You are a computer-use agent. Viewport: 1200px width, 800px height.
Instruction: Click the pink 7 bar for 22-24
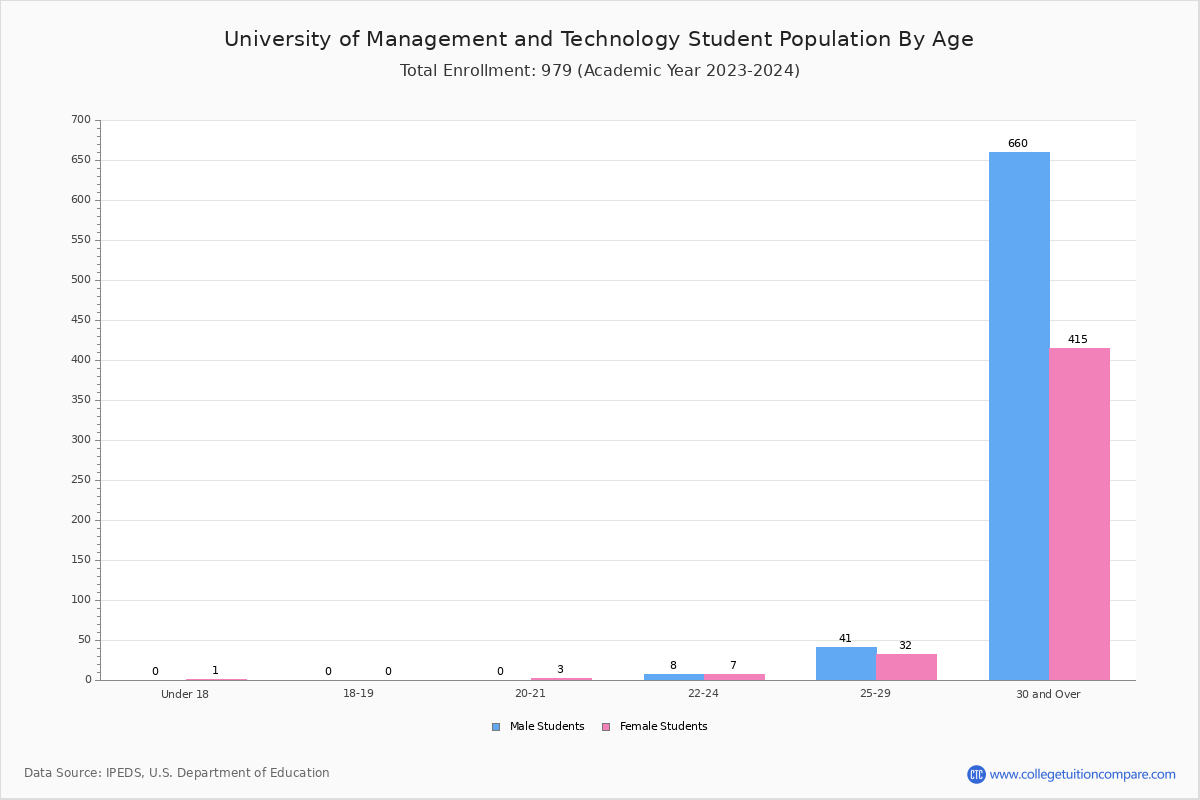tap(734, 677)
